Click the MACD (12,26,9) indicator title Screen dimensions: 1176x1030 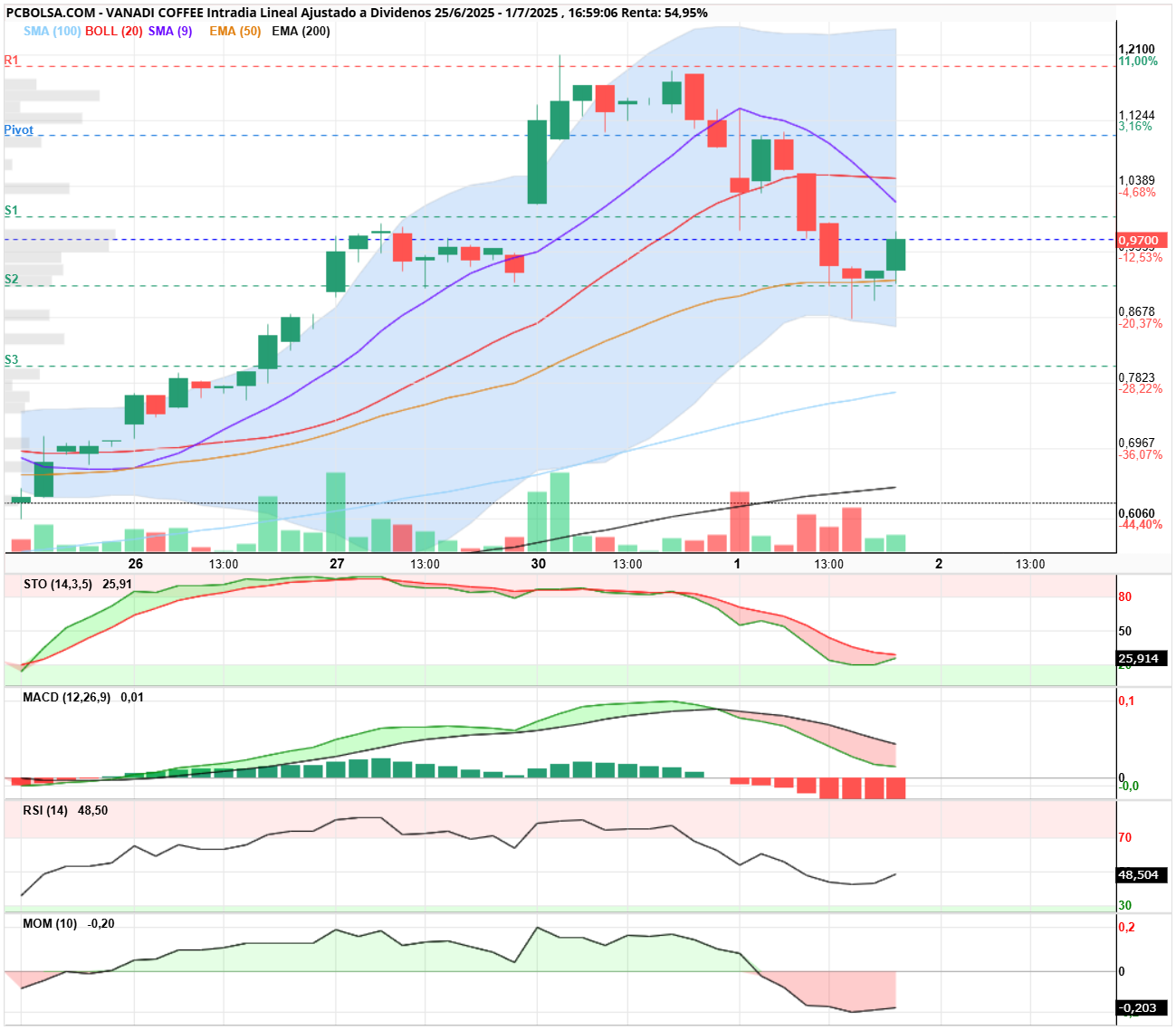66,697
